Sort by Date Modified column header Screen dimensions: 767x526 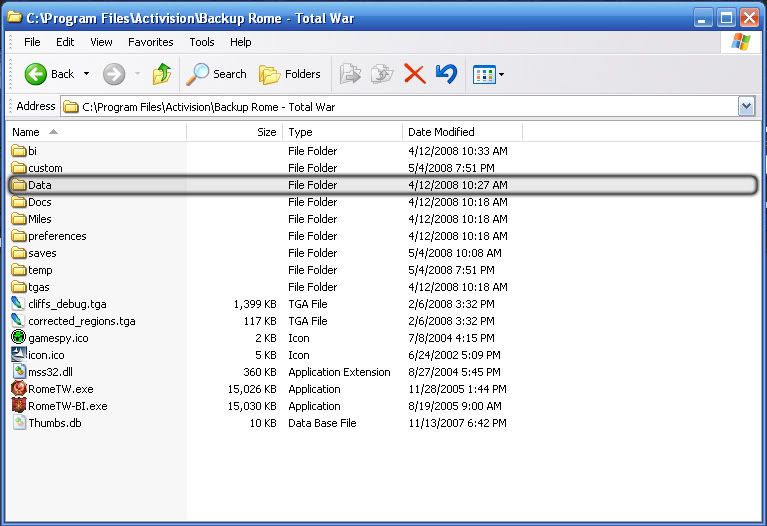[462, 132]
